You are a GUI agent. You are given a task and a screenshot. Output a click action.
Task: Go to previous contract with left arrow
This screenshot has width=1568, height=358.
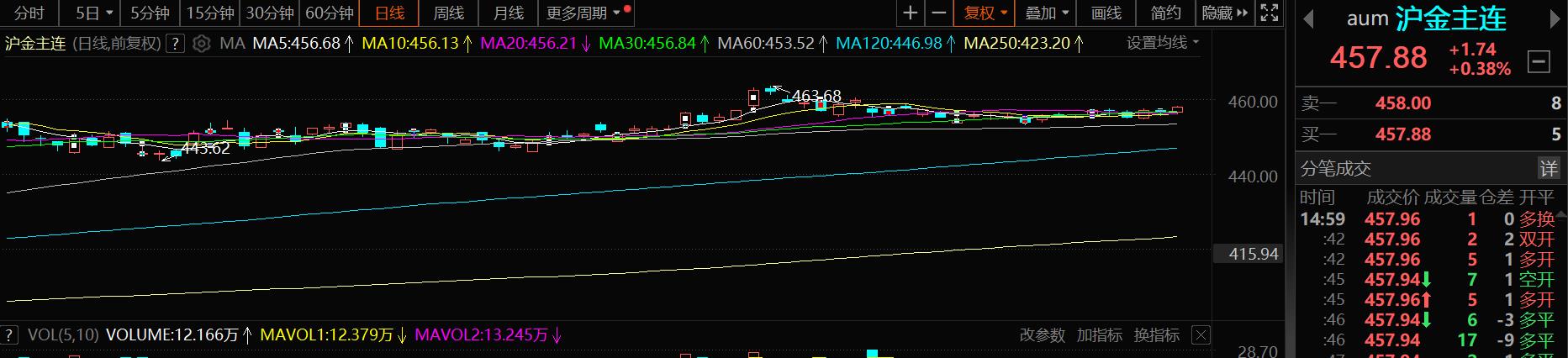pos(1307,19)
